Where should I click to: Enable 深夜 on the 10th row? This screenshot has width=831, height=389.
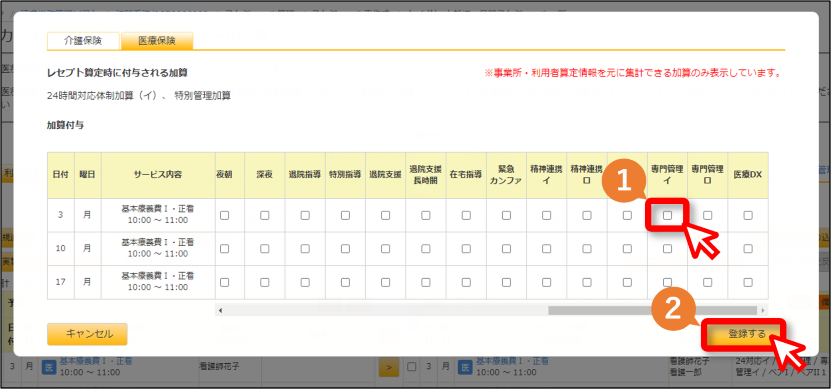pyautogui.click(x=264, y=248)
